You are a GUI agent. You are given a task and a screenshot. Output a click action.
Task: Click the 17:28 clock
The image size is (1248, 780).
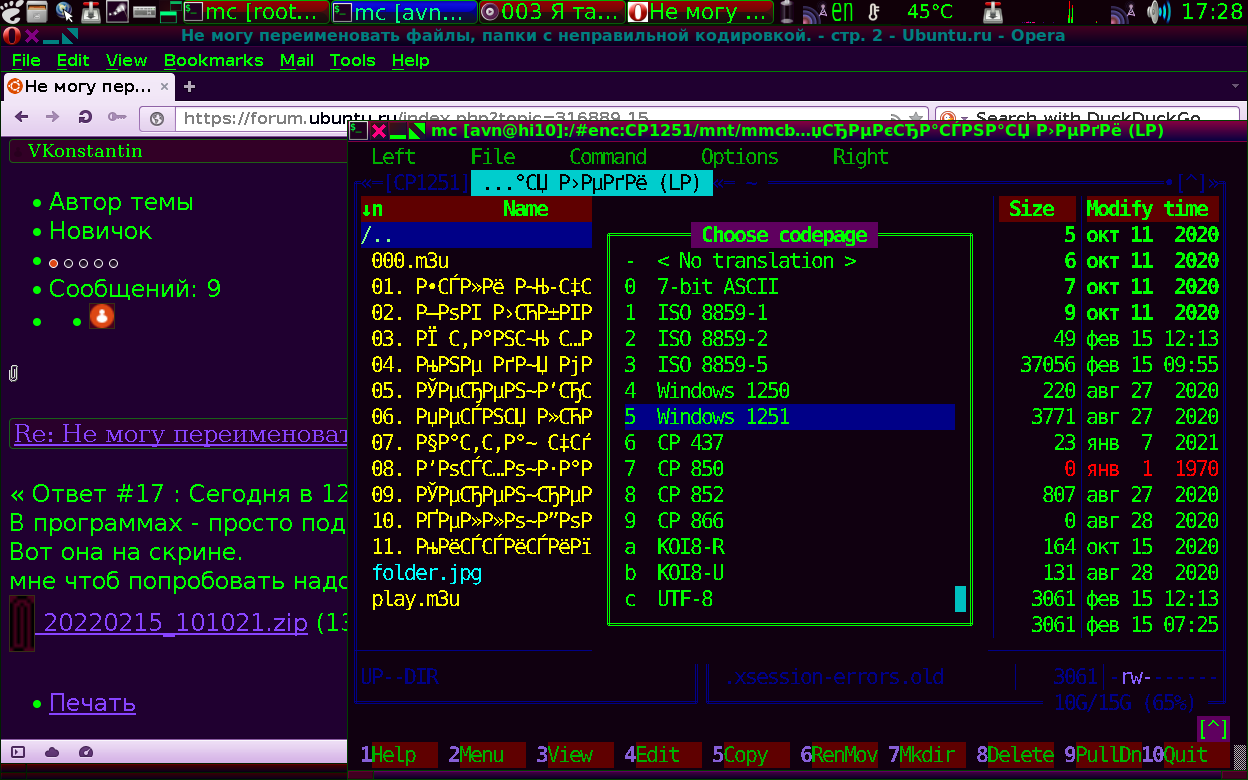1210,12
